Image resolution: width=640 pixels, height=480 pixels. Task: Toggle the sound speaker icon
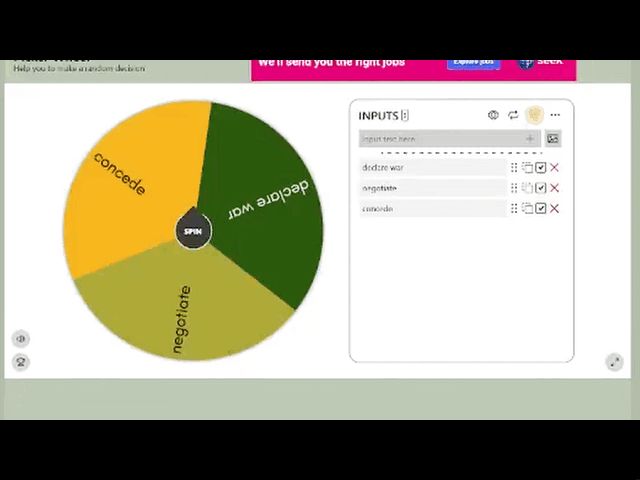point(21,339)
